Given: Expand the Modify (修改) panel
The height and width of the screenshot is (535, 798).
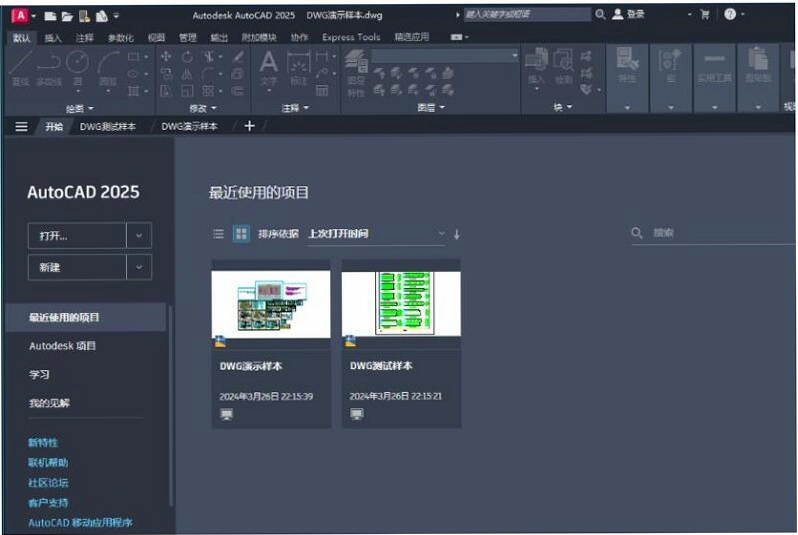Looking at the screenshot, I should click(x=203, y=108).
